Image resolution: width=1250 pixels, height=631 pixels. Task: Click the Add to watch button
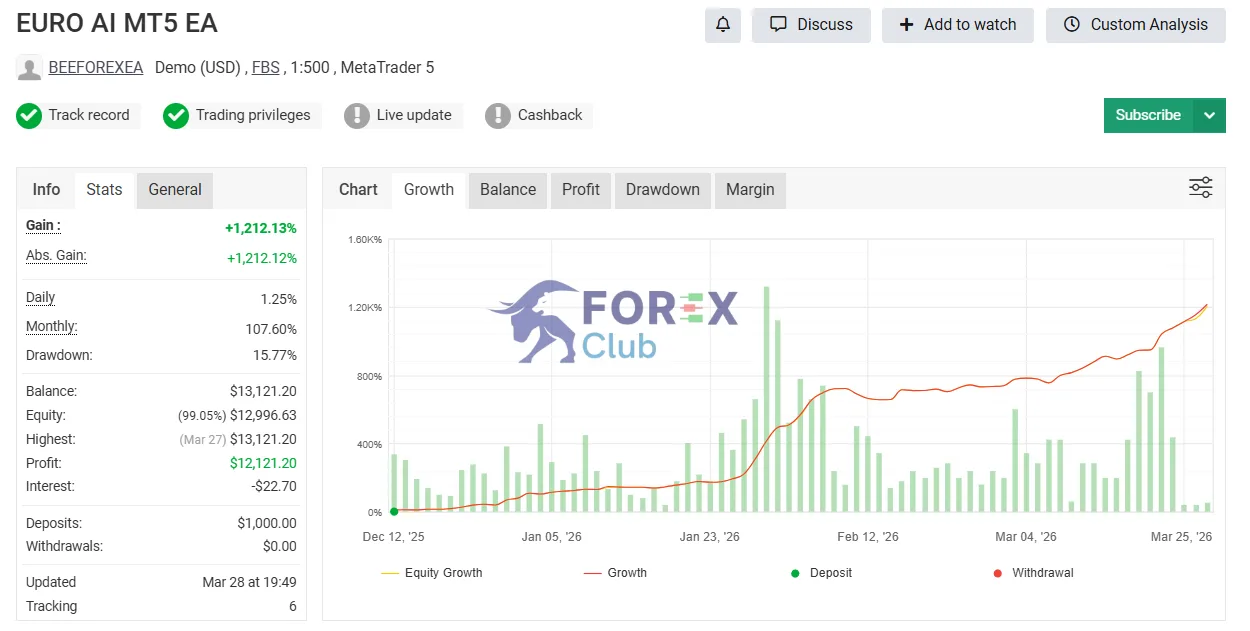(958, 25)
